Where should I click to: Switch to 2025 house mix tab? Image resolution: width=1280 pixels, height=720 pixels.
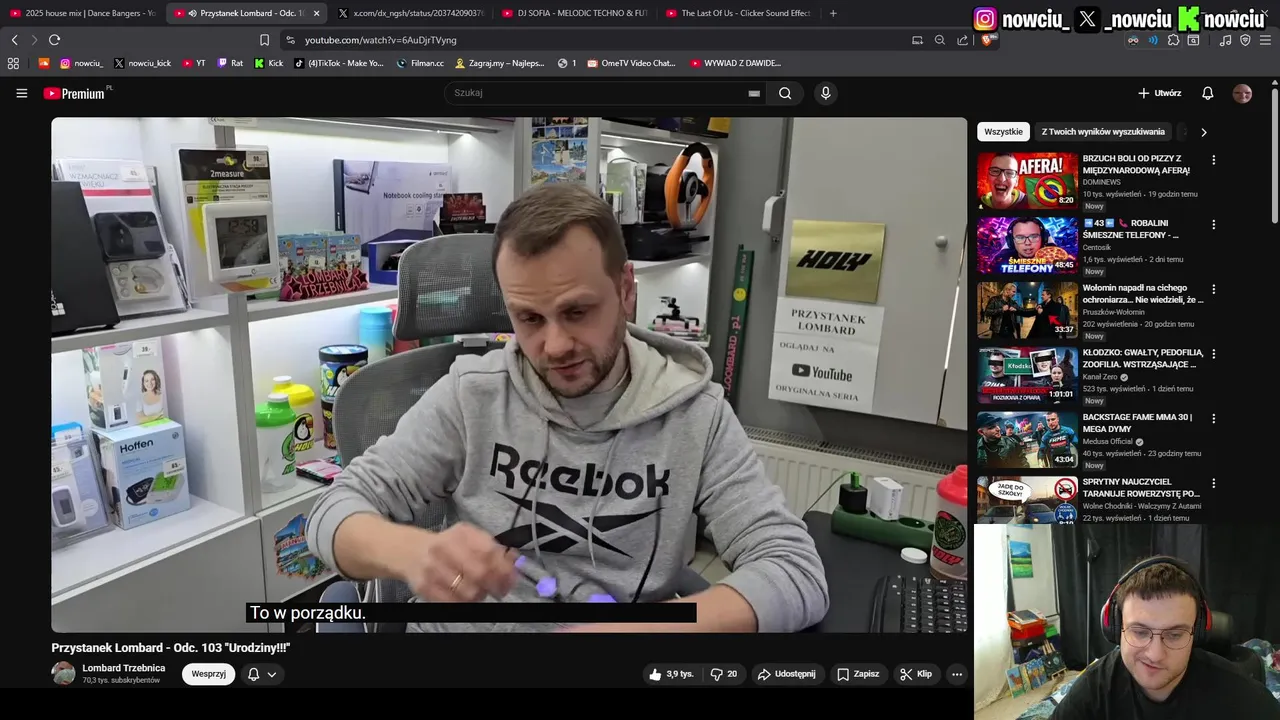tap(82, 13)
